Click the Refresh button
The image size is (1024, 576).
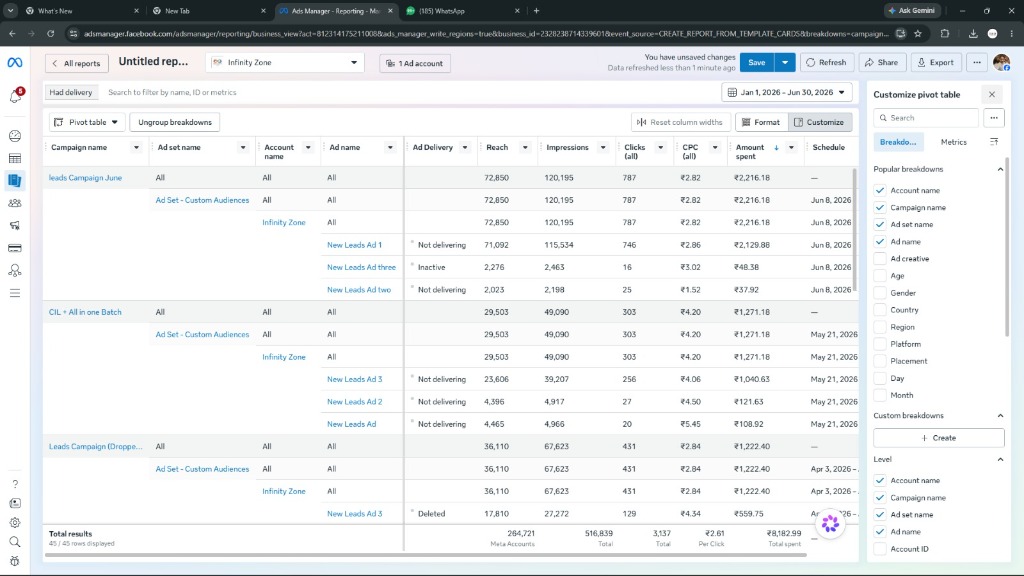coord(827,63)
